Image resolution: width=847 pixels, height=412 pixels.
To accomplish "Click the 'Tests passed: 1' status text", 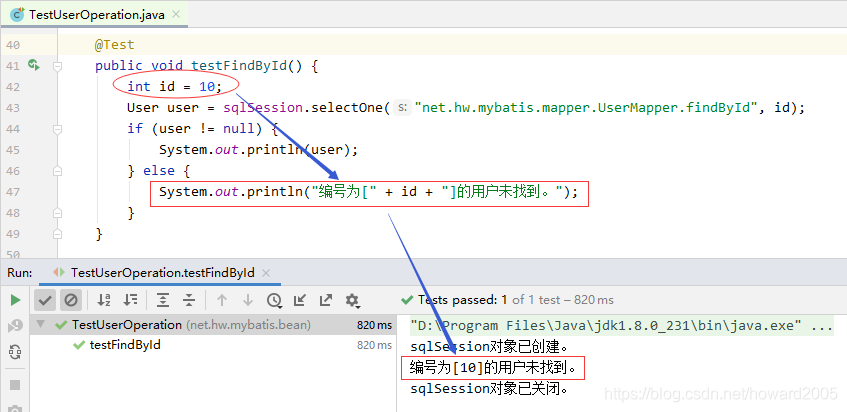I will (462, 300).
